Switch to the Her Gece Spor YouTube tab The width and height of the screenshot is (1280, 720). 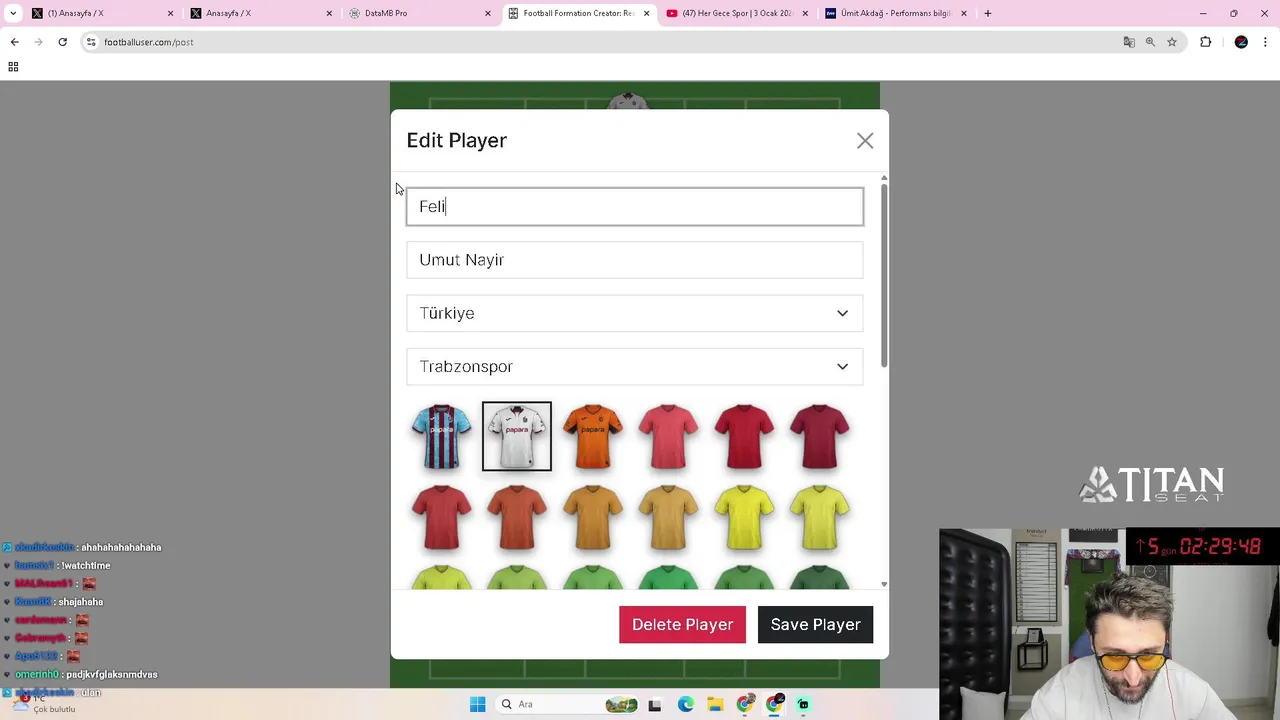pyautogui.click(x=737, y=13)
